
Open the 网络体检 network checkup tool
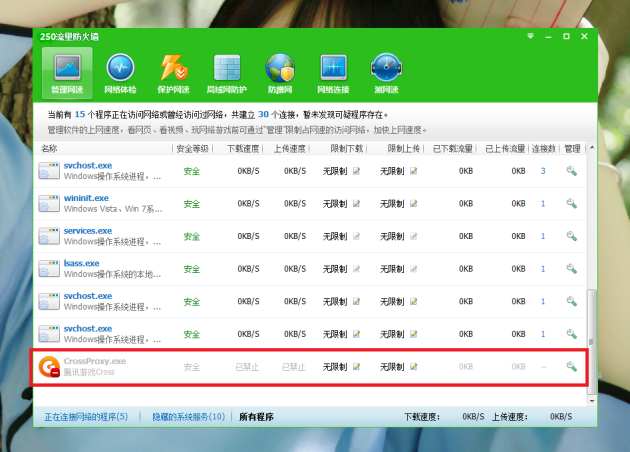(120, 73)
